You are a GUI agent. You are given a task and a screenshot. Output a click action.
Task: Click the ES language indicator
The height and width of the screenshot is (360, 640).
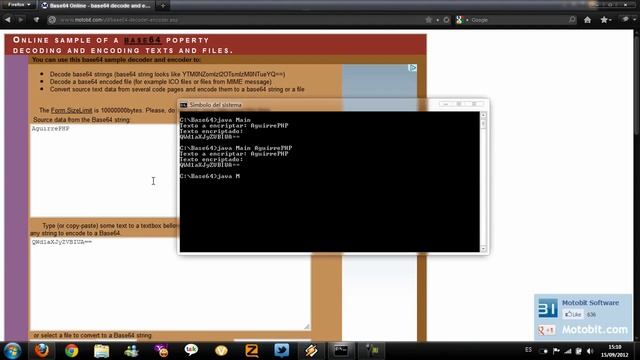pos(528,350)
